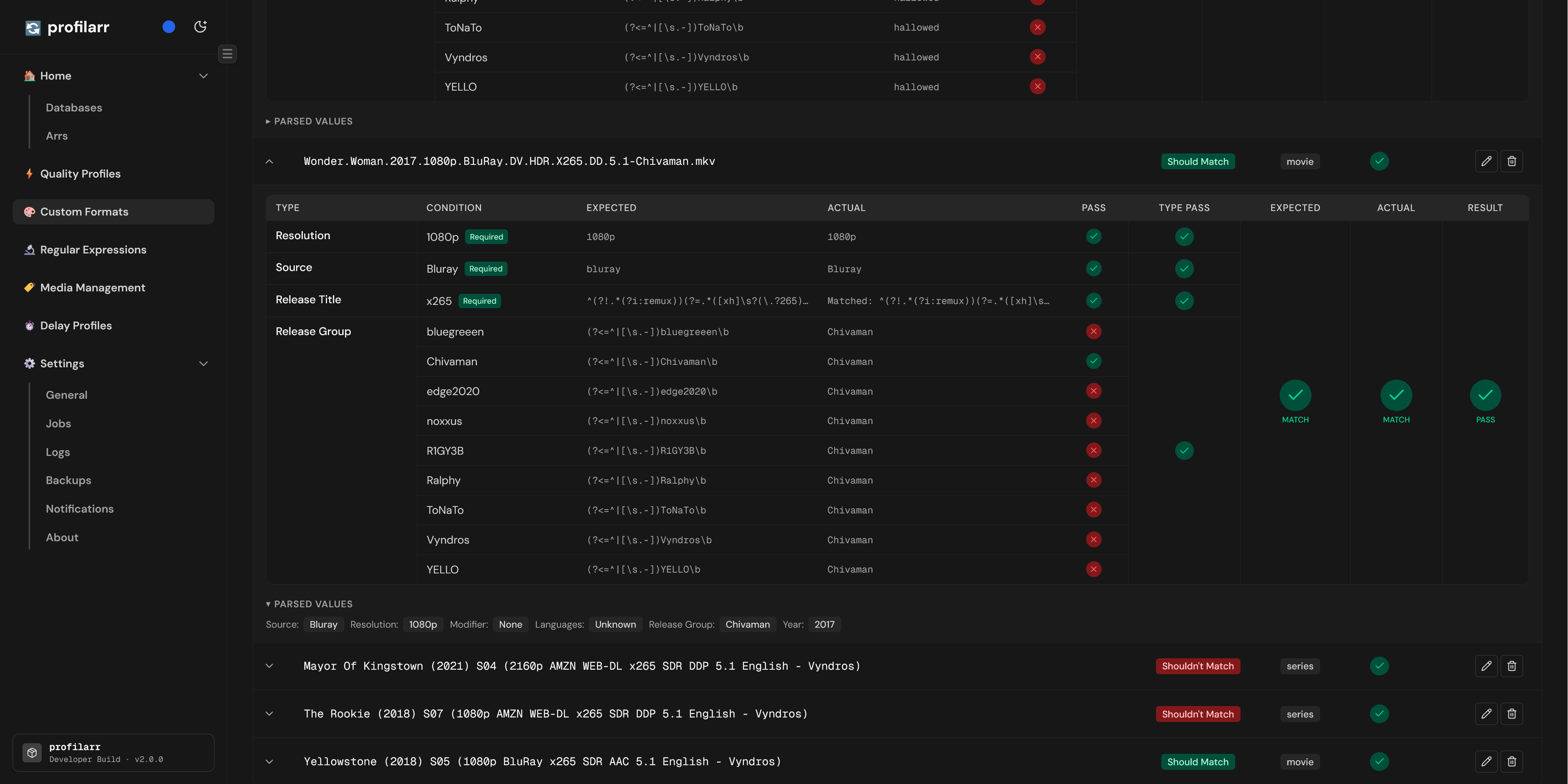1568x784 pixels.
Task: Delete the Mayor Of Kingstown test case
Action: pos(1512,666)
